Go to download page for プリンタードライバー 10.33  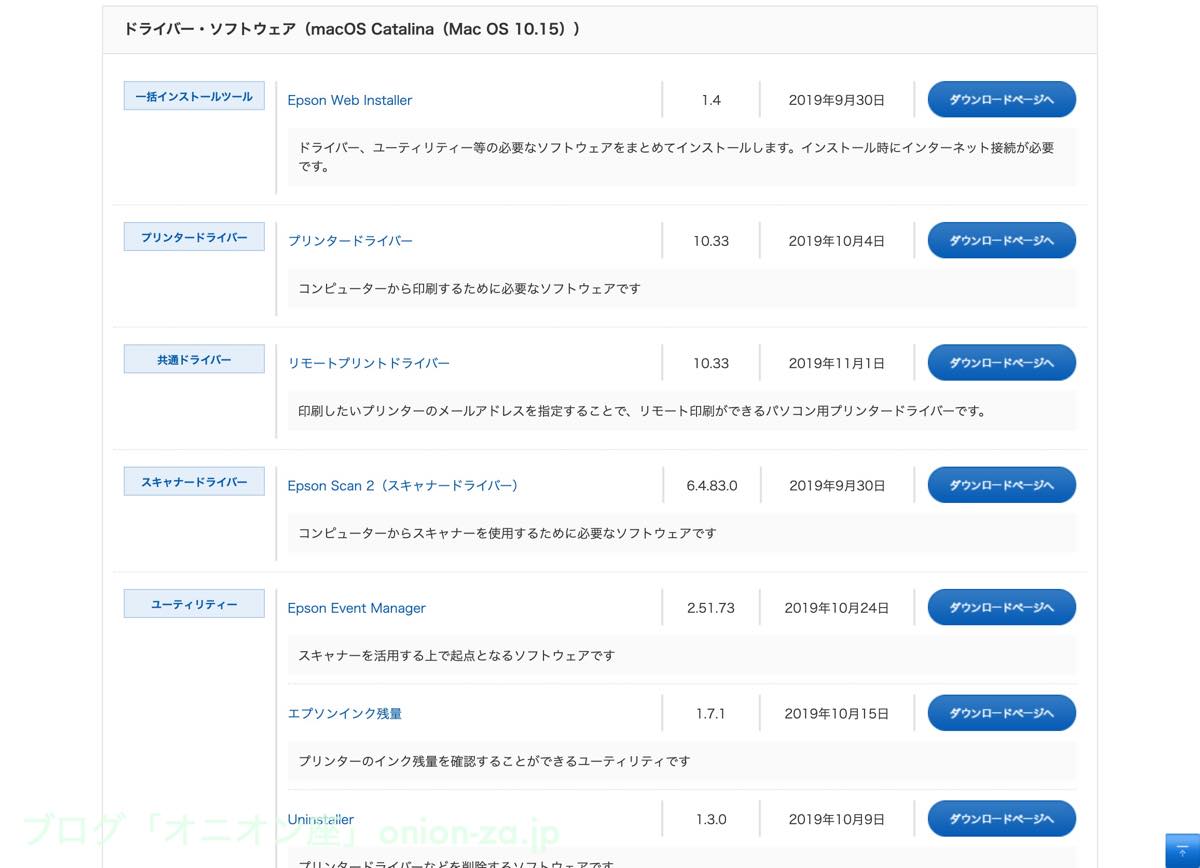1001,241
